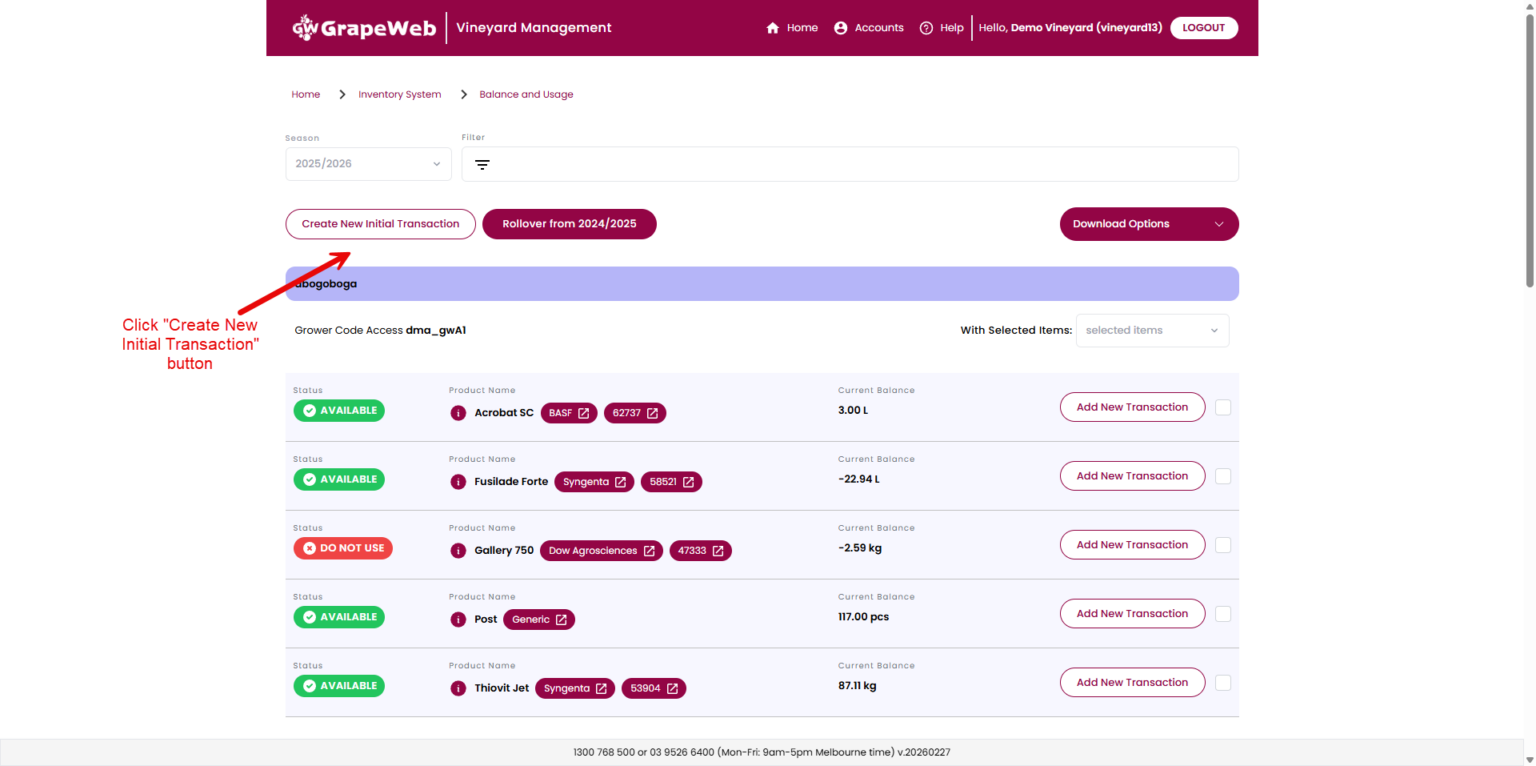
Task: Expand the Download Options dropdown
Action: point(1148,224)
